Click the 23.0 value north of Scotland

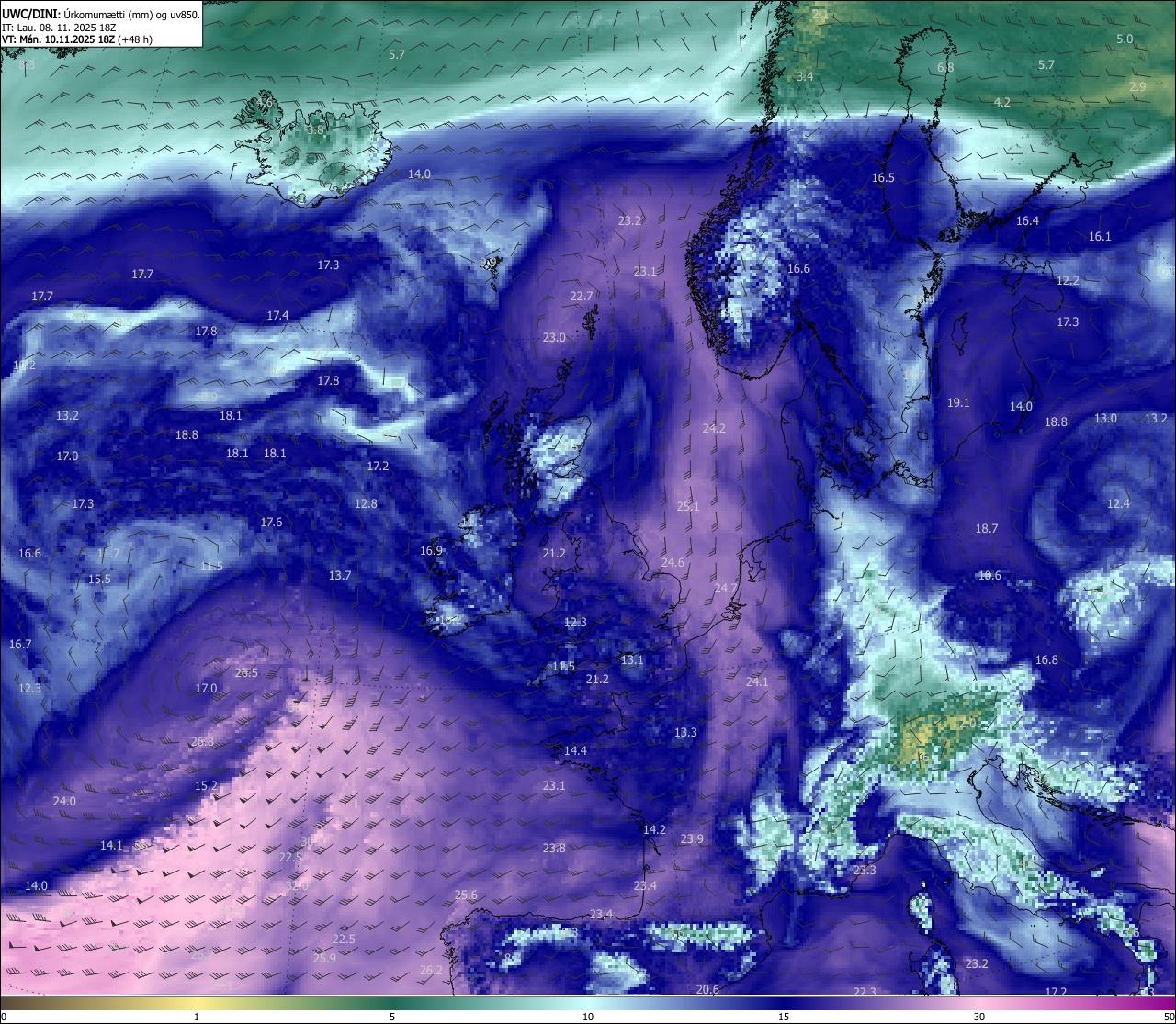(x=554, y=338)
